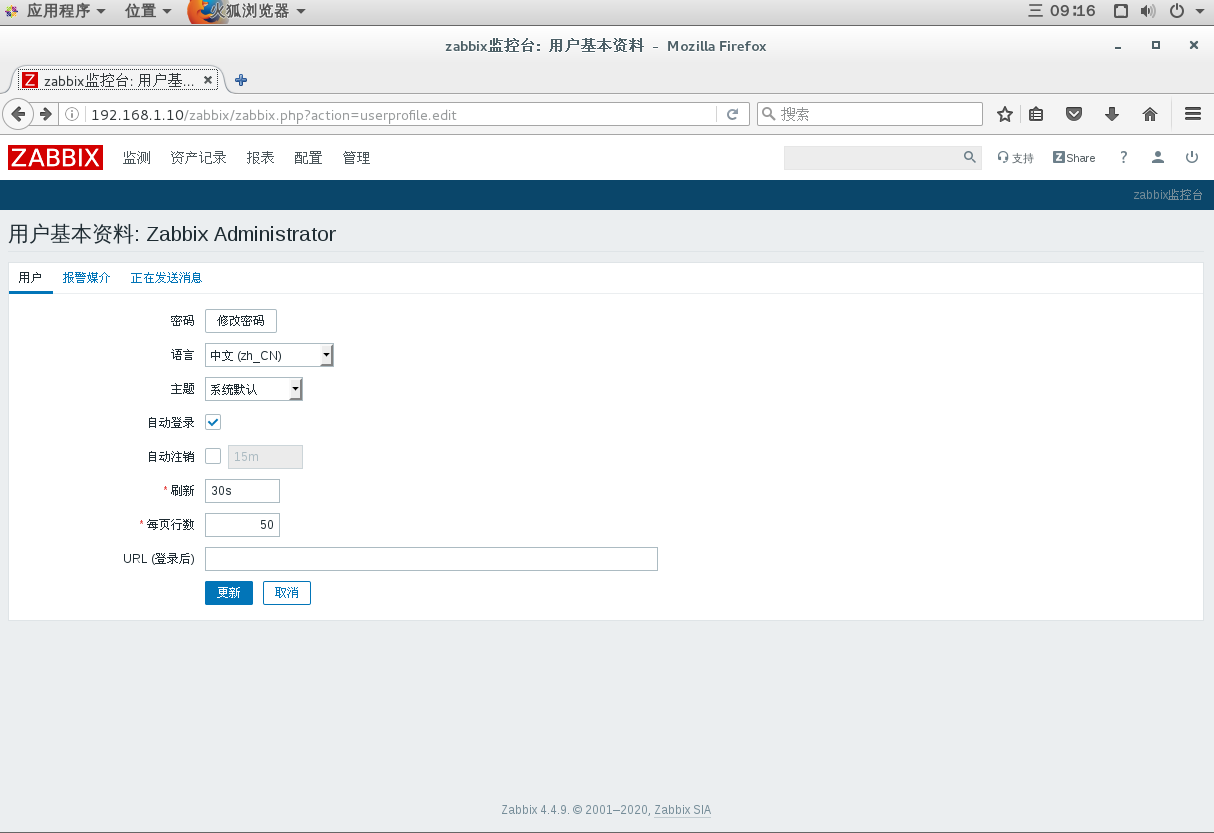Click the Firefox address bar URL
The image size is (1214, 833).
[x=273, y=115]
